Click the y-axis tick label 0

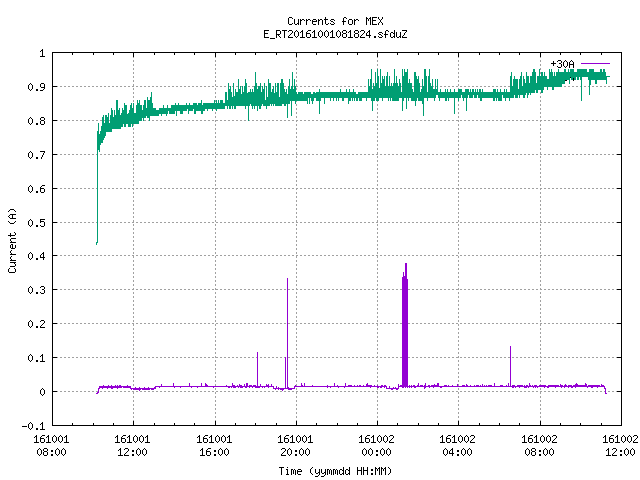[x=42, y=392]
